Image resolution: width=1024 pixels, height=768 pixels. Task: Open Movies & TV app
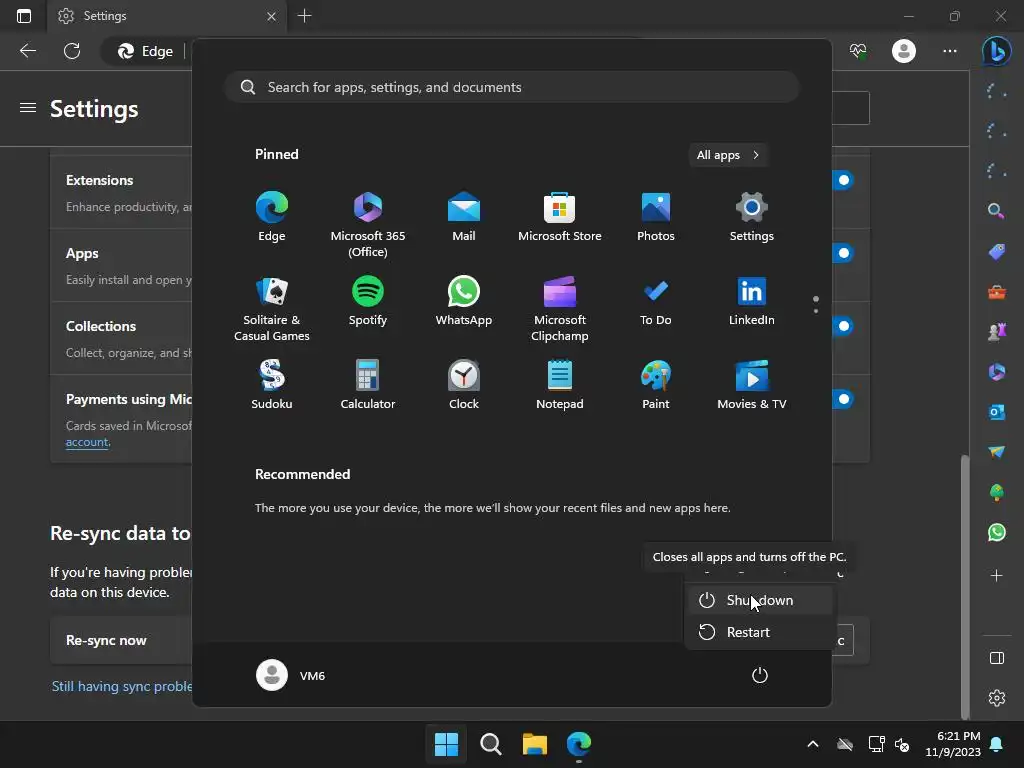pos(752,385)
